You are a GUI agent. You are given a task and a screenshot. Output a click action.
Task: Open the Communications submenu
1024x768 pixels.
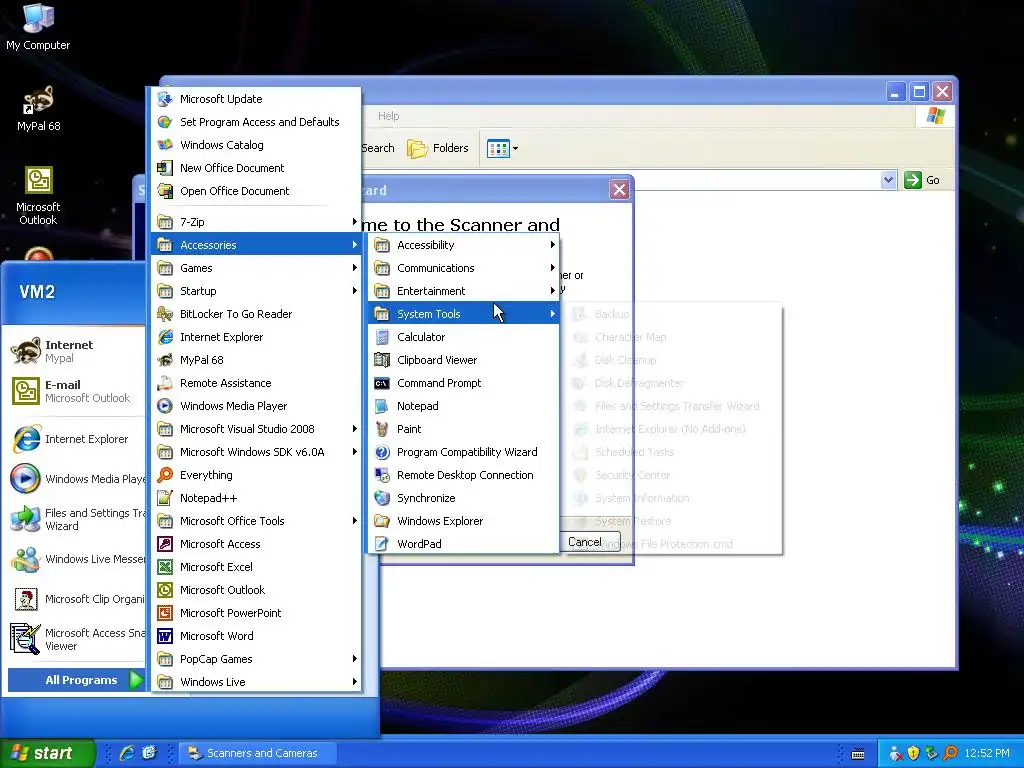tap(464, 268)
